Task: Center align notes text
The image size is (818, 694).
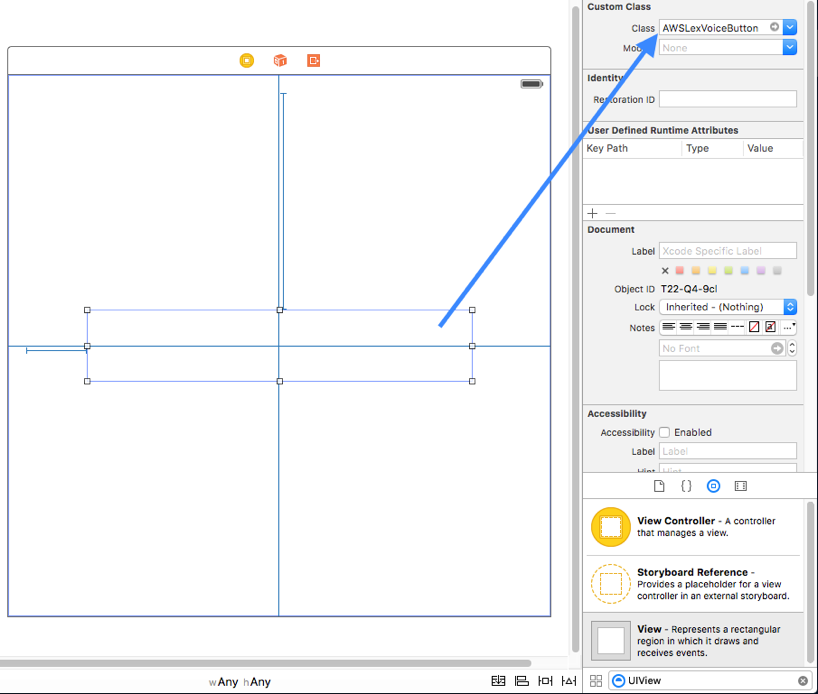Action: coord(686,327)
